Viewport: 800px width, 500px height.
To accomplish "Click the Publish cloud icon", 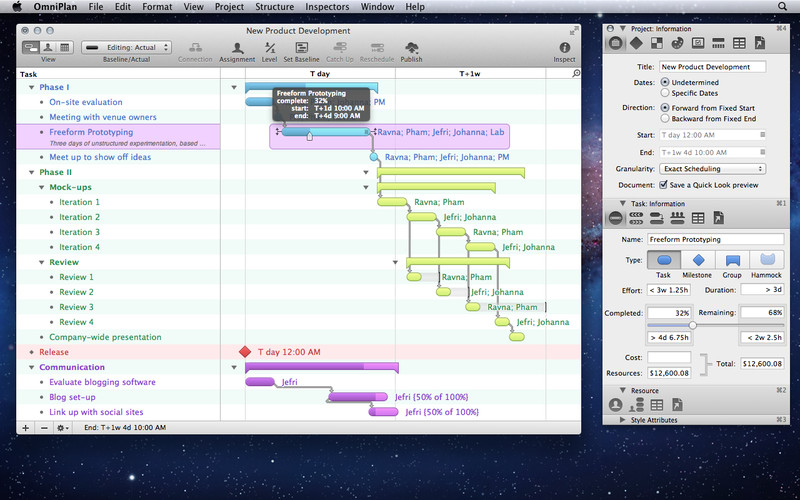I will tap(411, 48).
